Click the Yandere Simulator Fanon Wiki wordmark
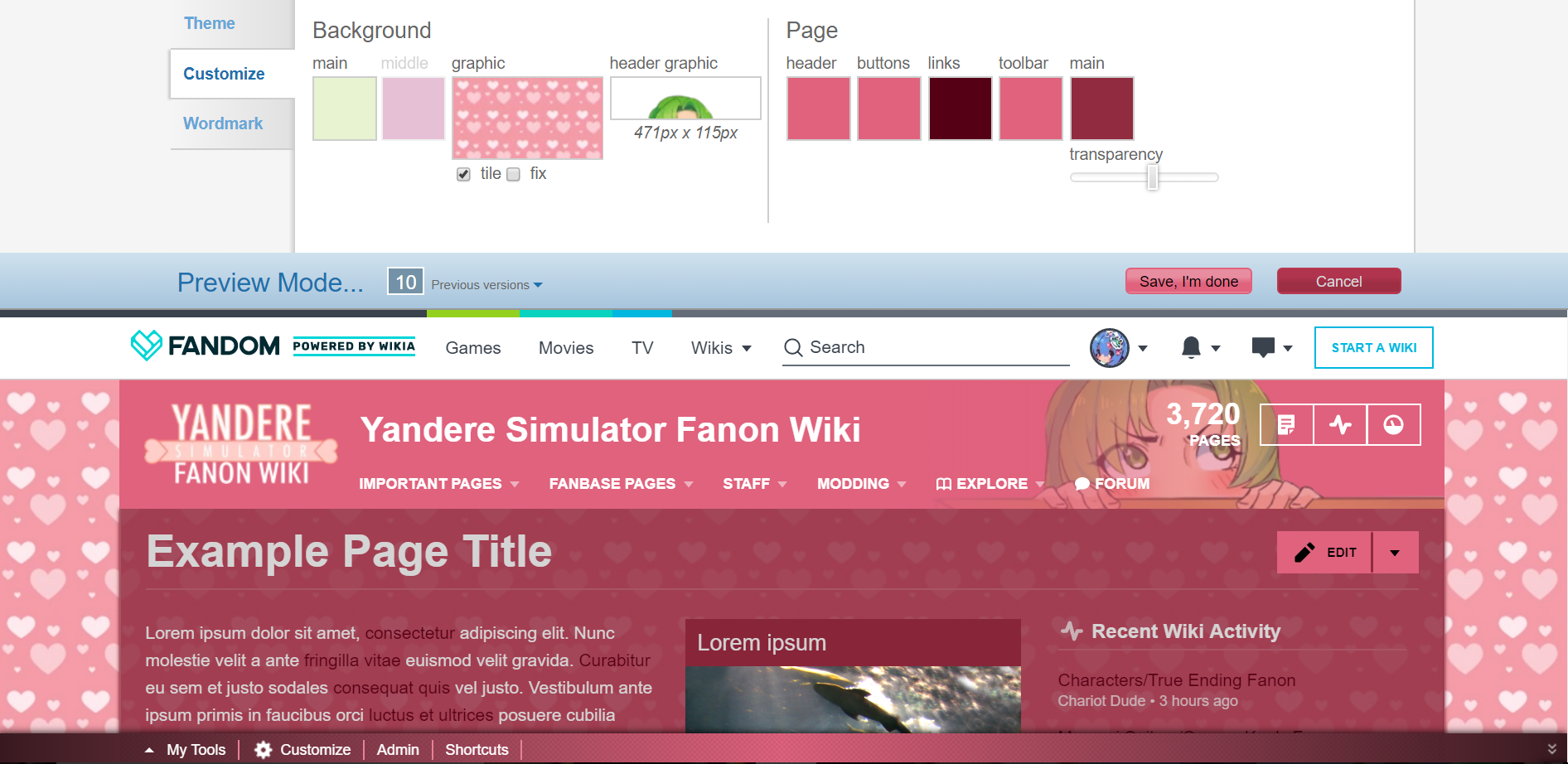This screenshot has width=1568, height=764. click(x=241, y=443)
